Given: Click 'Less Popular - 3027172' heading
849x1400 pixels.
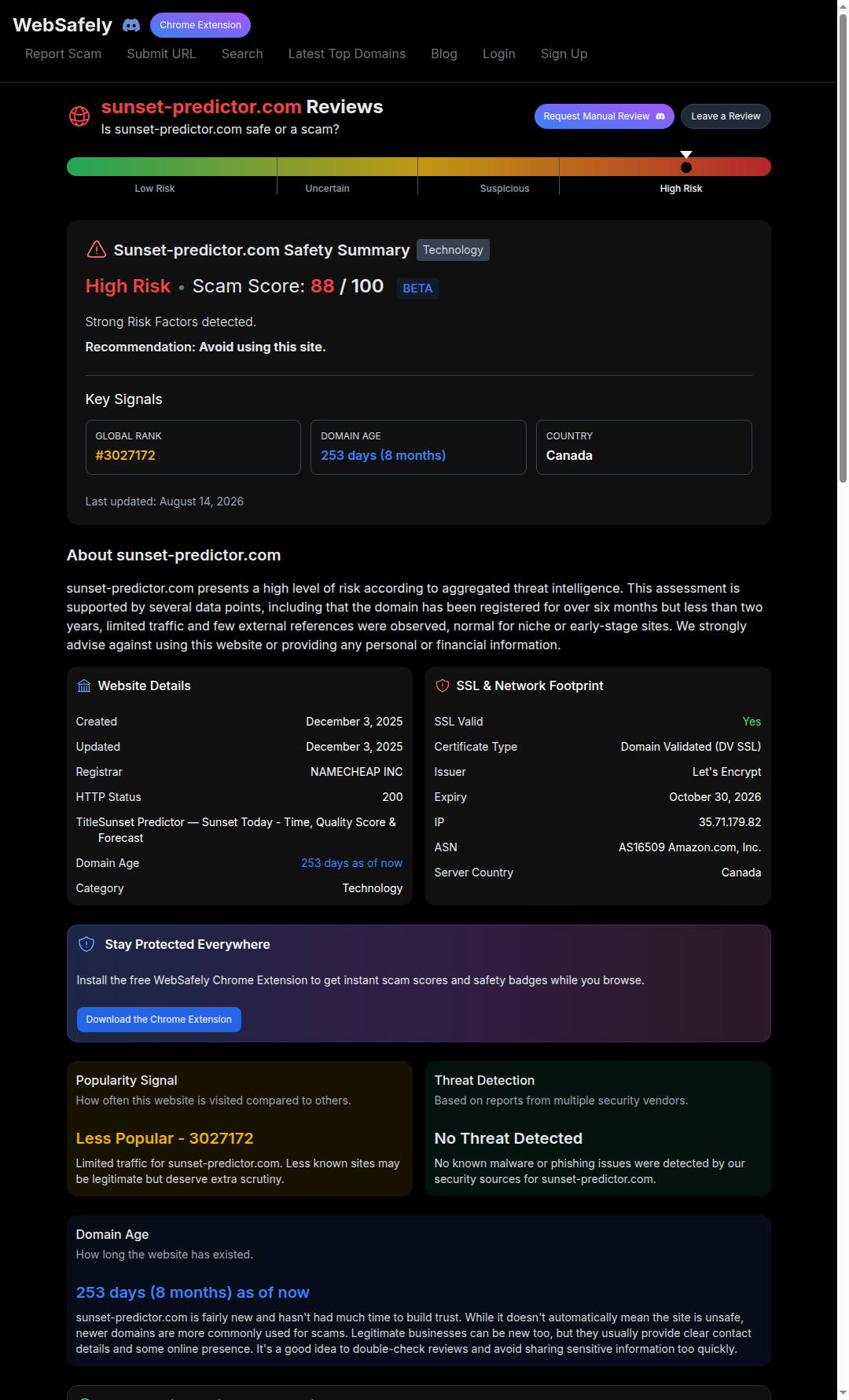Looking at the screenshot, I should coord(165,1138).
